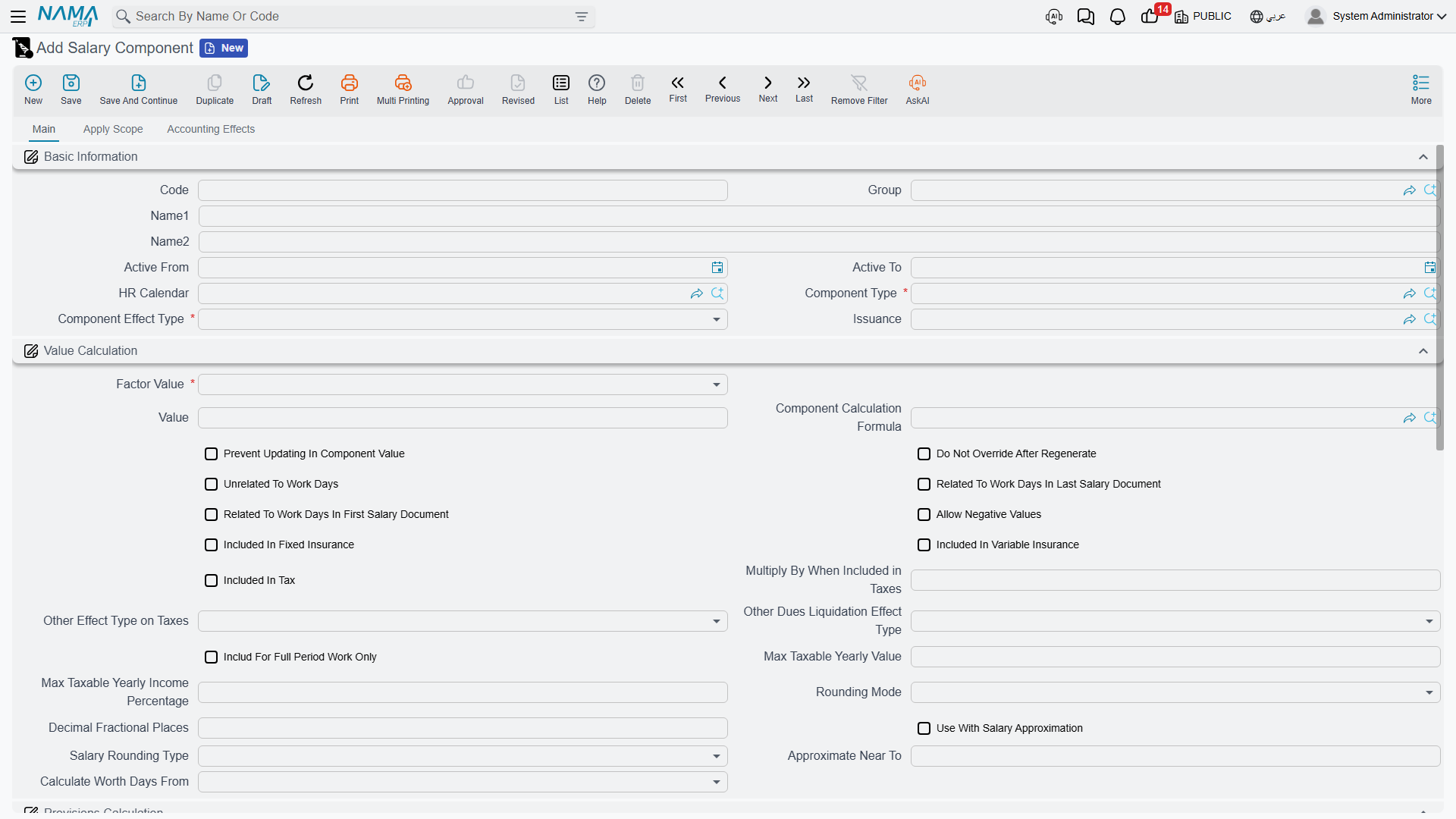Image resolution: width=1456 pixels, height=819 pixels.
Task: Open the More actions menu
Action: (1421, 89)
